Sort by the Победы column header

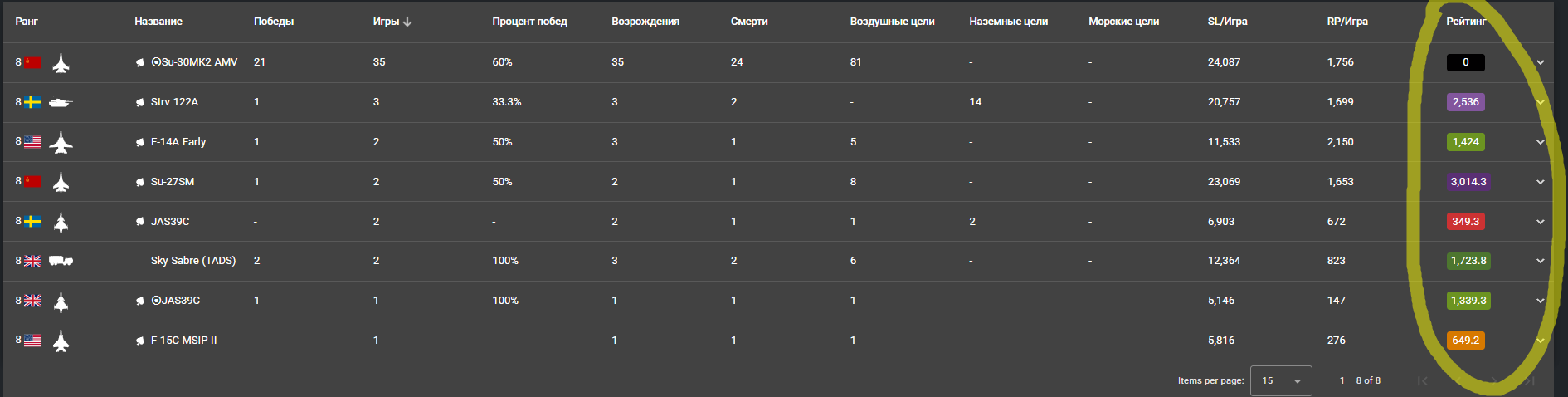click(x=274, y=22)
